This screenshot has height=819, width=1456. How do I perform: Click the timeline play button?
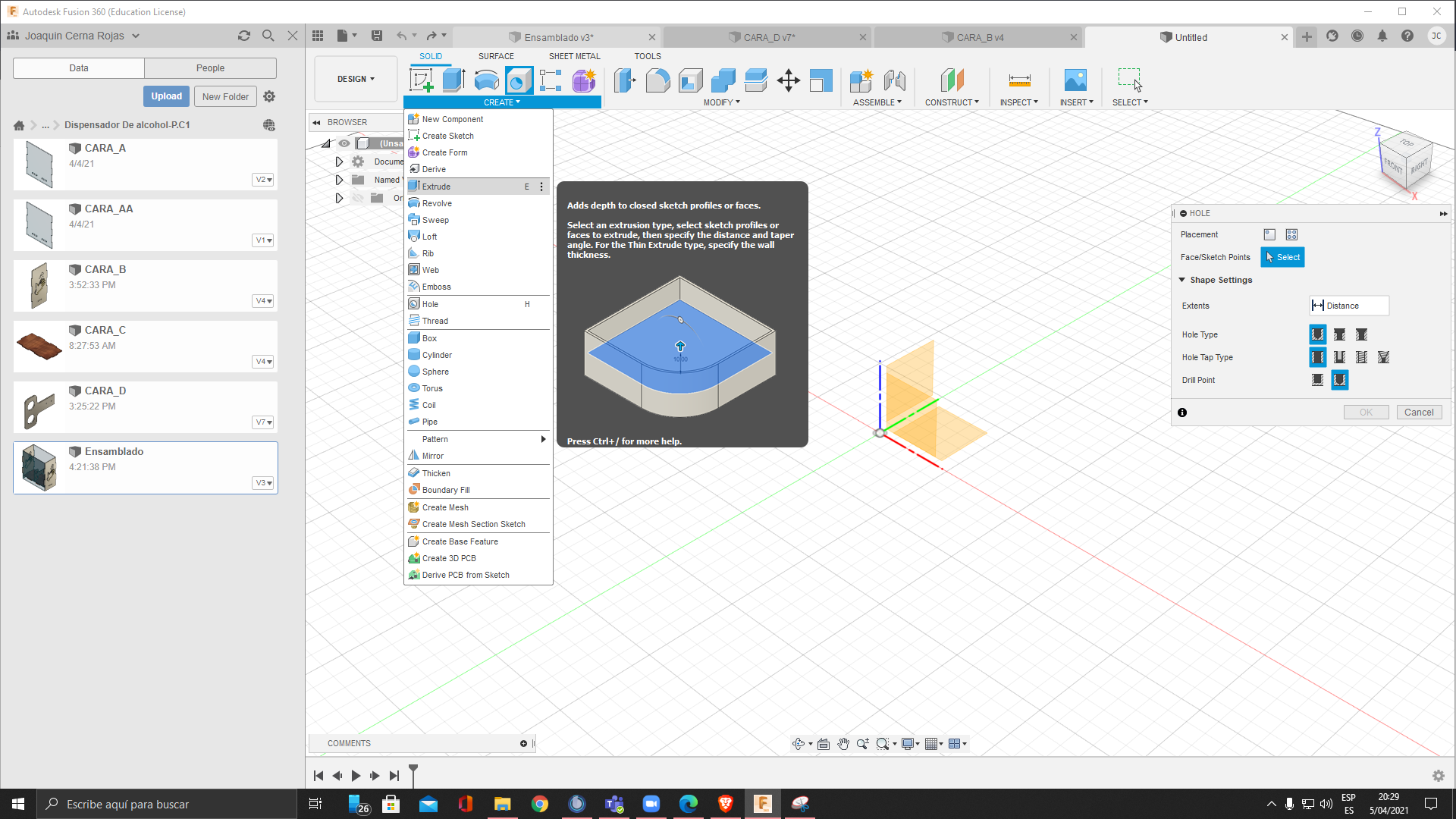(x=356, y=776)
